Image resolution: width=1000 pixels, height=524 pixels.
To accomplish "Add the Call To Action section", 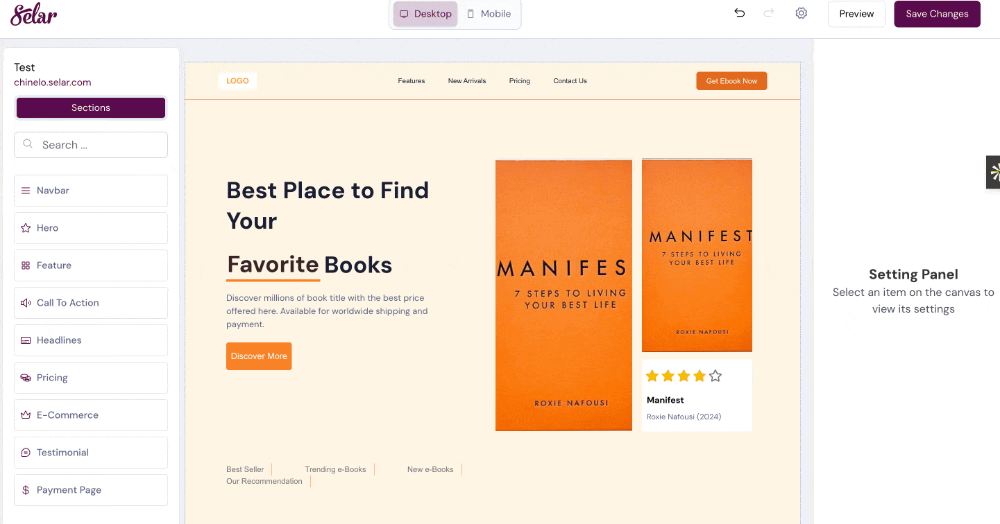I will (91, 303).
